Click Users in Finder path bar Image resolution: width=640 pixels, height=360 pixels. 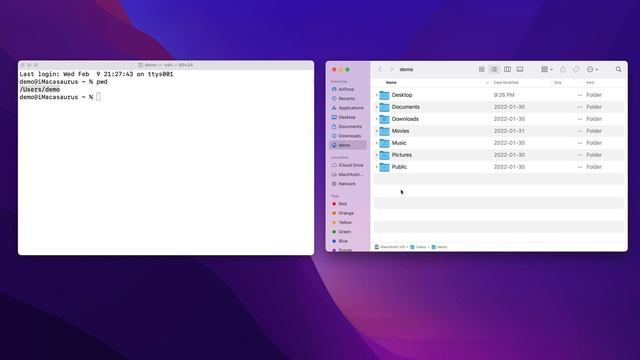(x=418, y=247)
